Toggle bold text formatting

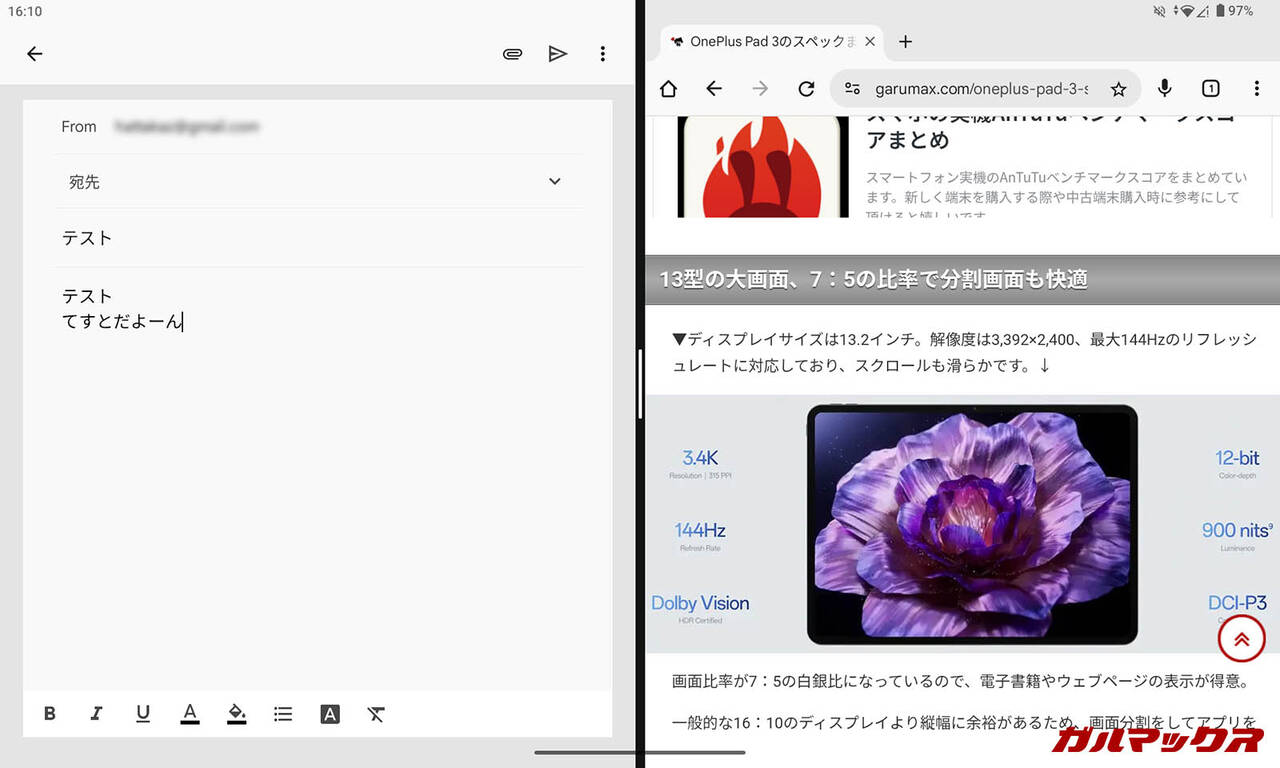pos(50,714)
